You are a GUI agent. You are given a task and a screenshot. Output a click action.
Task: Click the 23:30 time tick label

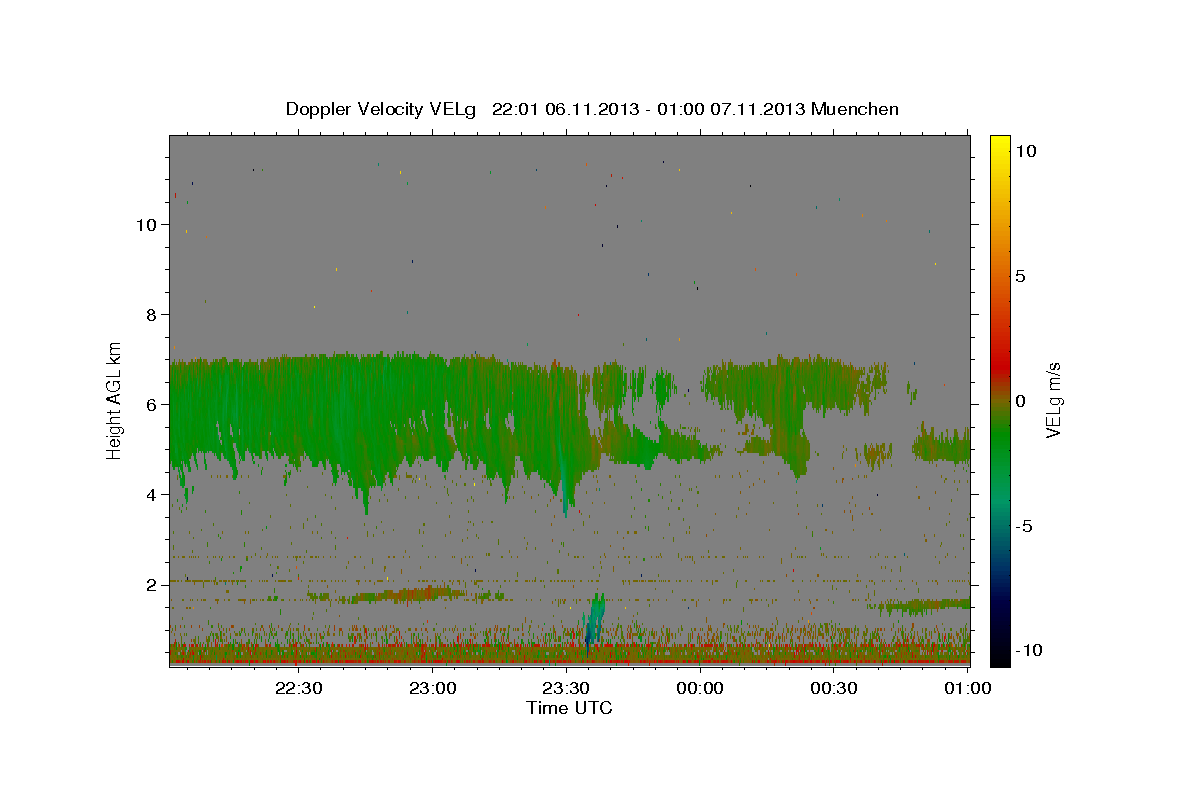pos(566,688)
